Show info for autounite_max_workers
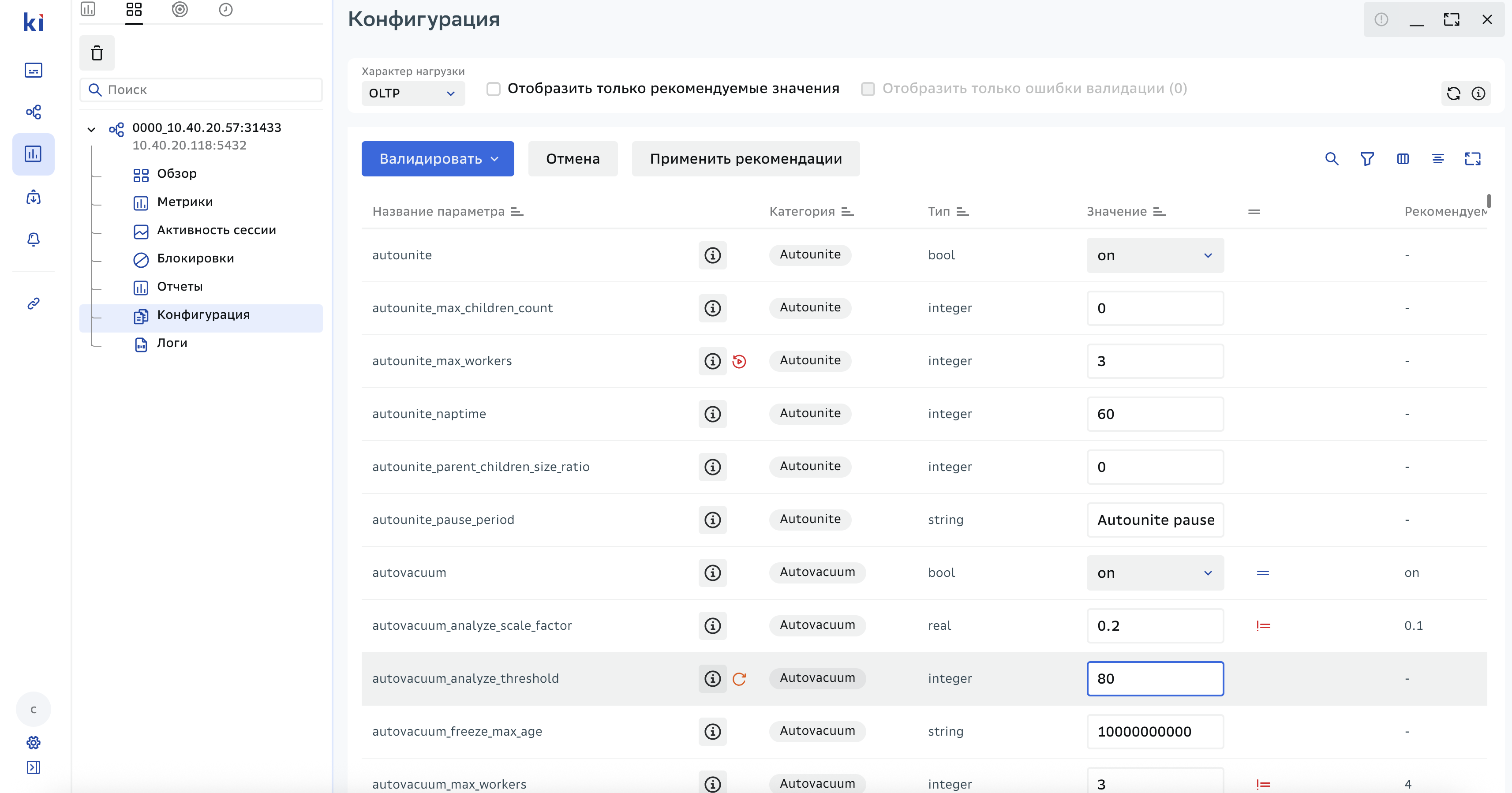The width and height of the screenshot is (1512, 793). [x=713, y=361]
